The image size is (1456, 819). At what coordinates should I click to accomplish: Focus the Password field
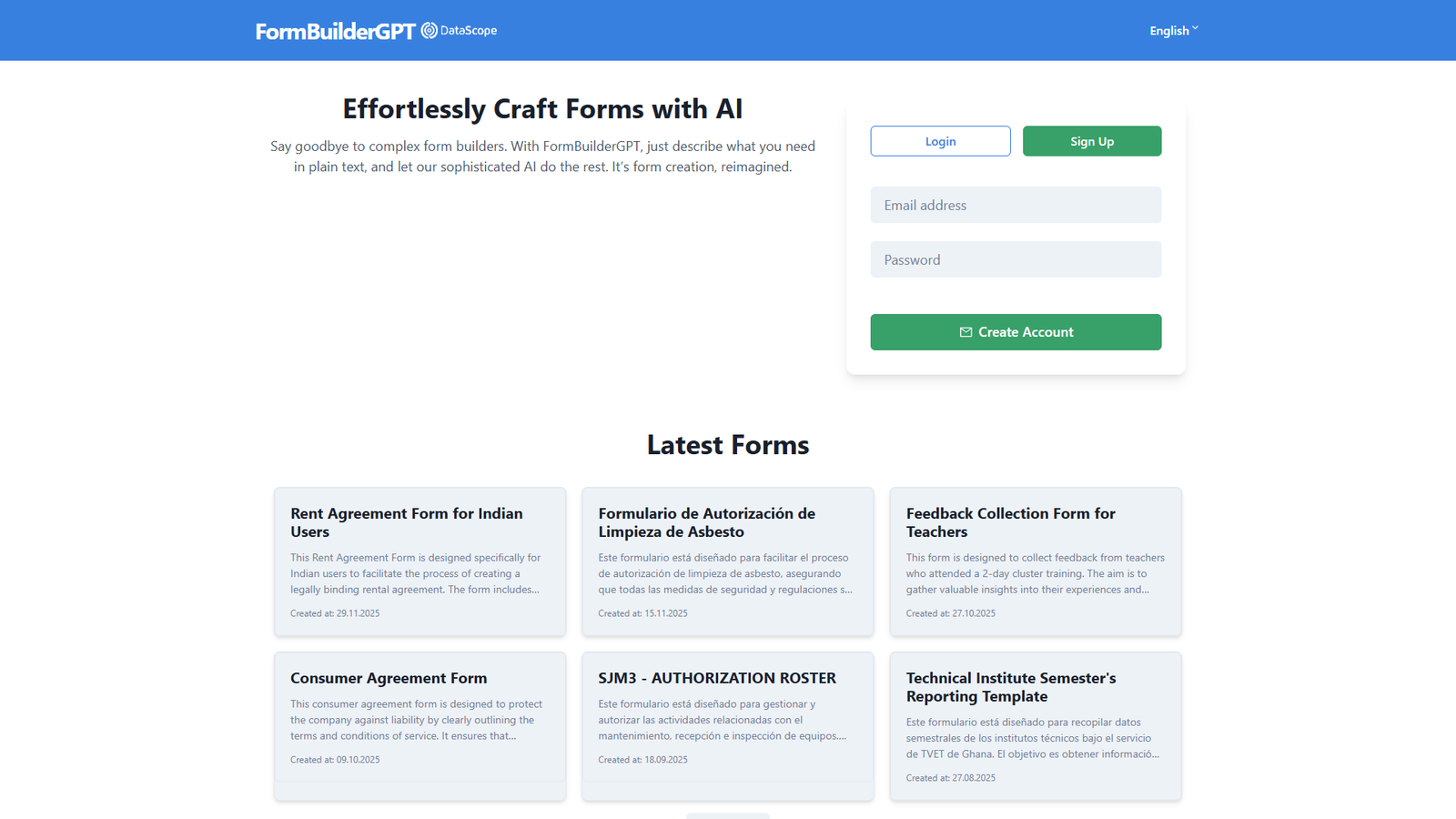tap(1016, 259)
